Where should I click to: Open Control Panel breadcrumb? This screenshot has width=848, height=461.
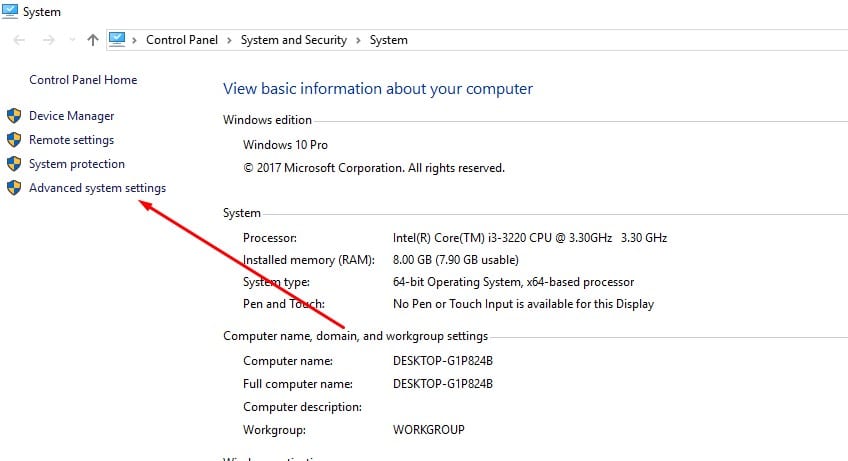click(182, 40)
